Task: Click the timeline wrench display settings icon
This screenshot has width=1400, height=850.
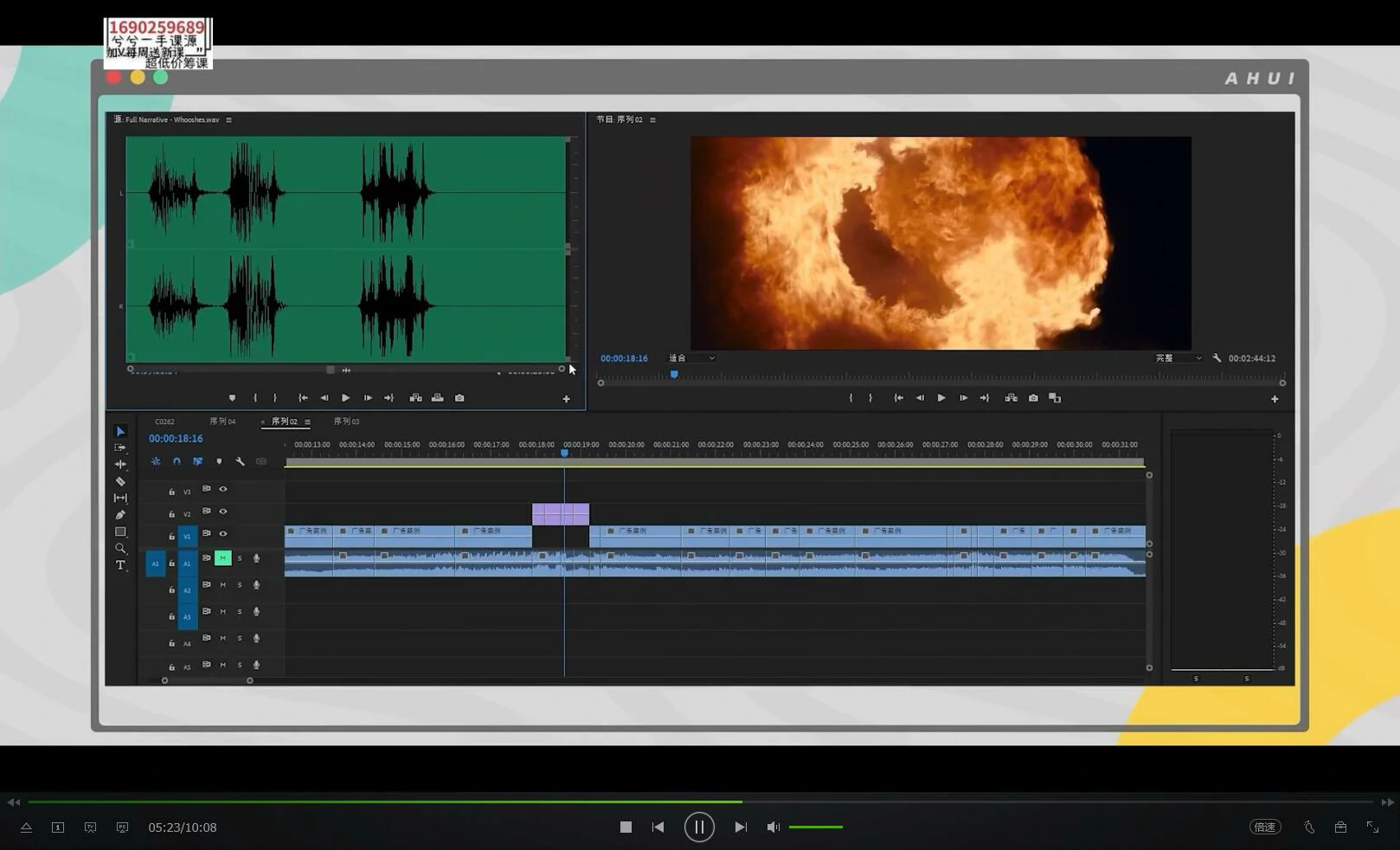Action: 240,461
